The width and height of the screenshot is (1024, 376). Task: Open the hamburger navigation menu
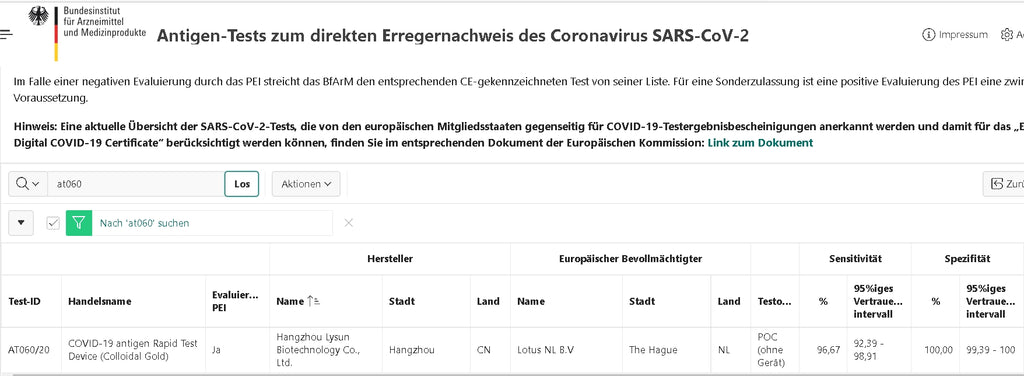click(x=6, y=34)
